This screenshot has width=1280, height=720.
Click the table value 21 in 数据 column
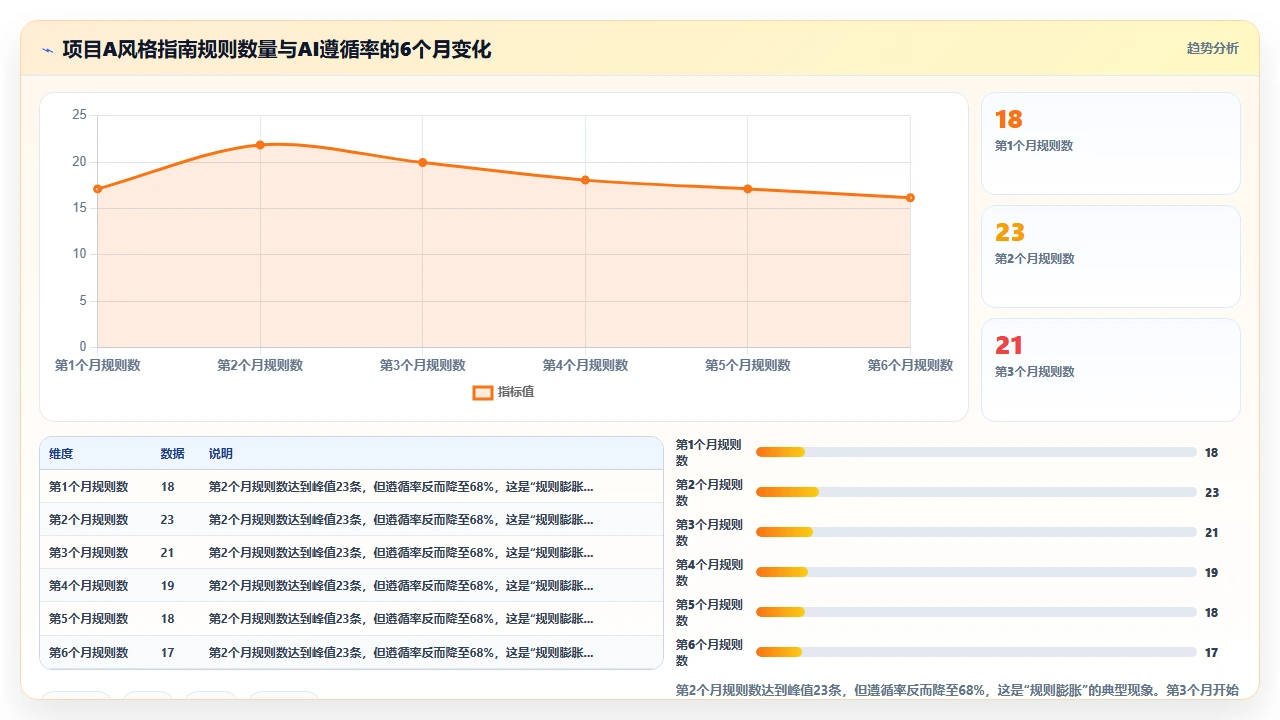click(167, 553)
